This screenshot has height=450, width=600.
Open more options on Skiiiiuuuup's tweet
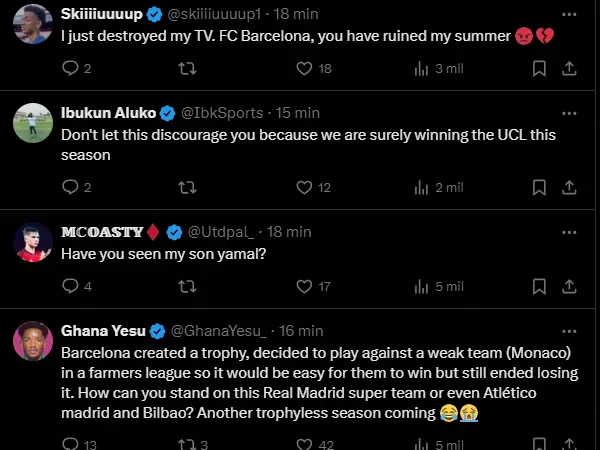[x=569, y=15]
